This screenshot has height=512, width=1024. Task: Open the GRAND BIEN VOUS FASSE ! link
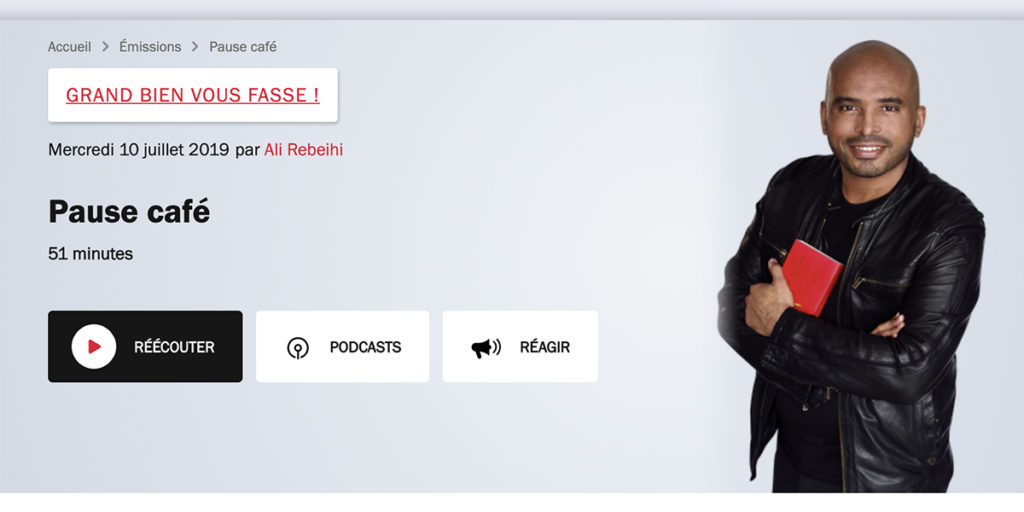coord(193,95)
